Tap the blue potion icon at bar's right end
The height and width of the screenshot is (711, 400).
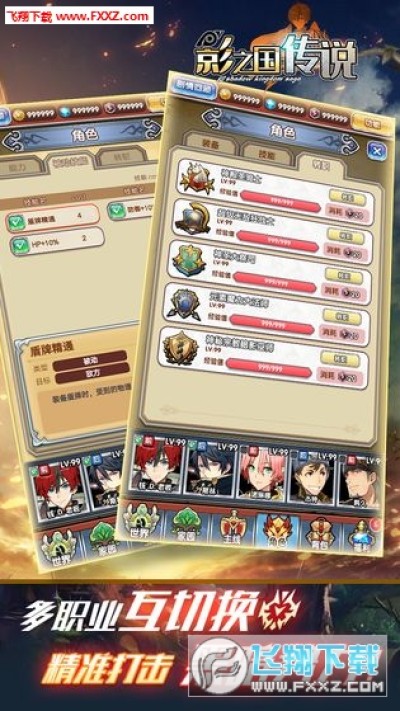361,537
